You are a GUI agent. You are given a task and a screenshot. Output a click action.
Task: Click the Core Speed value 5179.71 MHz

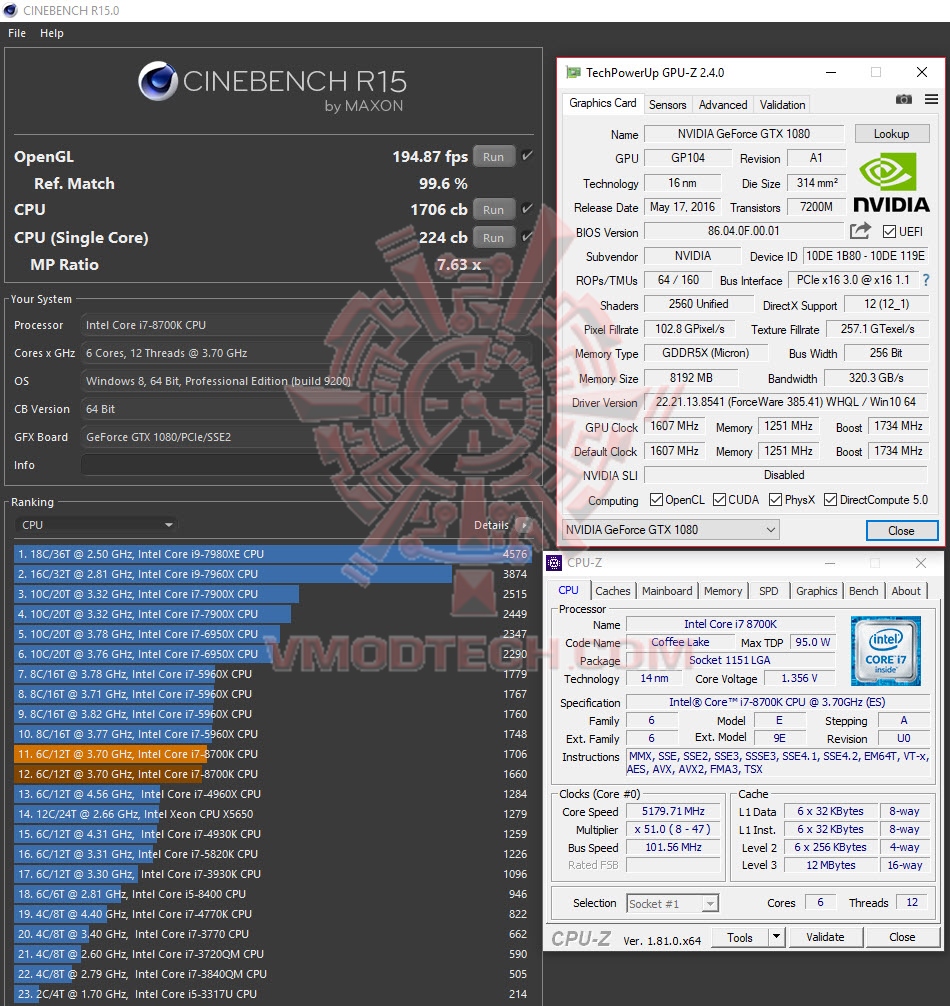coord(674,812)
